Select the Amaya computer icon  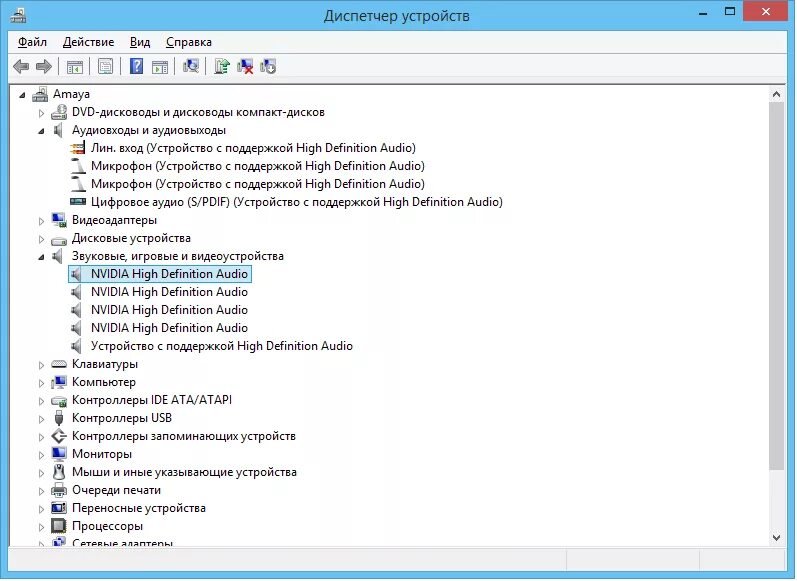(40, 94)
